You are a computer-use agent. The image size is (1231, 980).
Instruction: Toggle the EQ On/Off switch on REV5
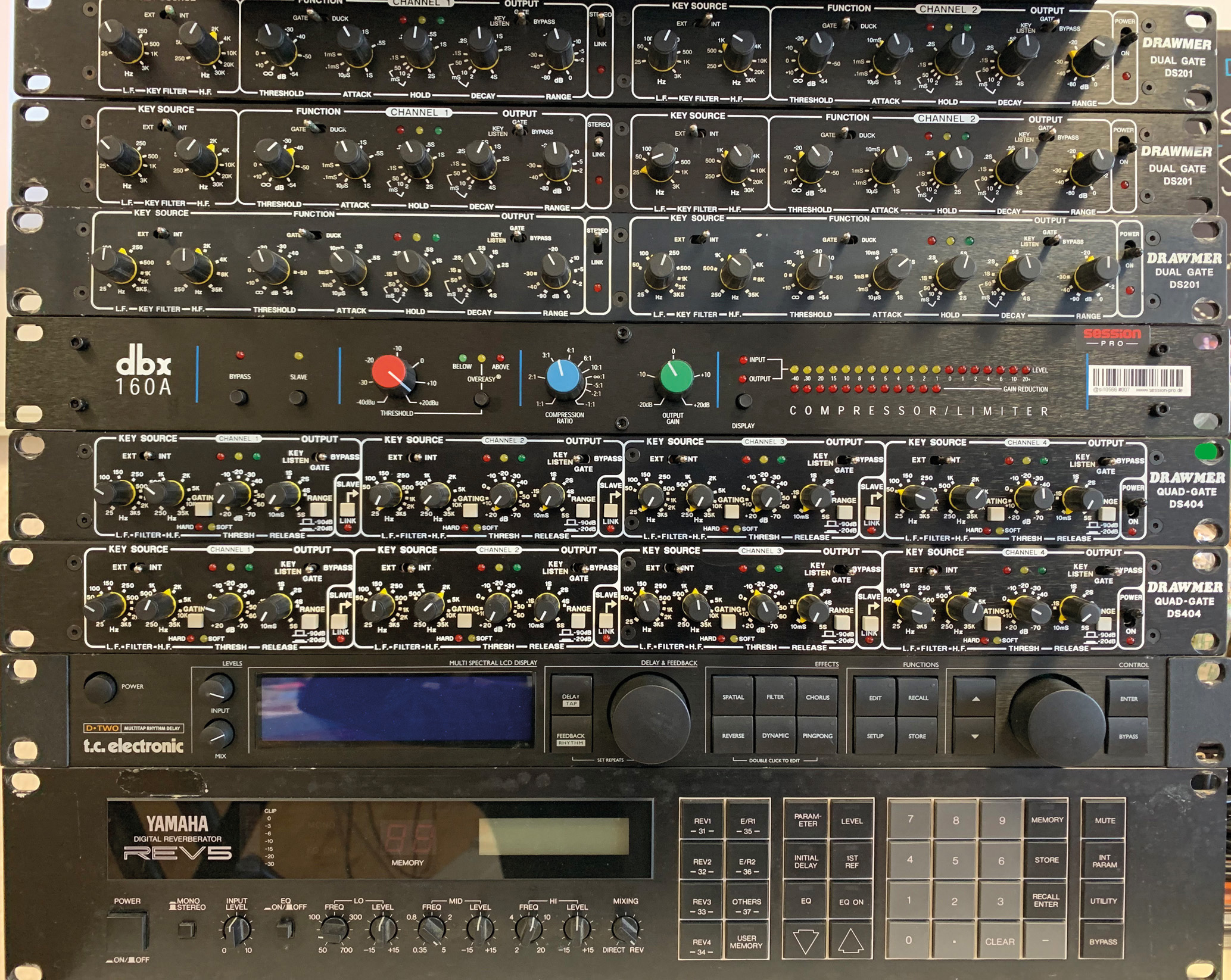[x=285, y=929]
